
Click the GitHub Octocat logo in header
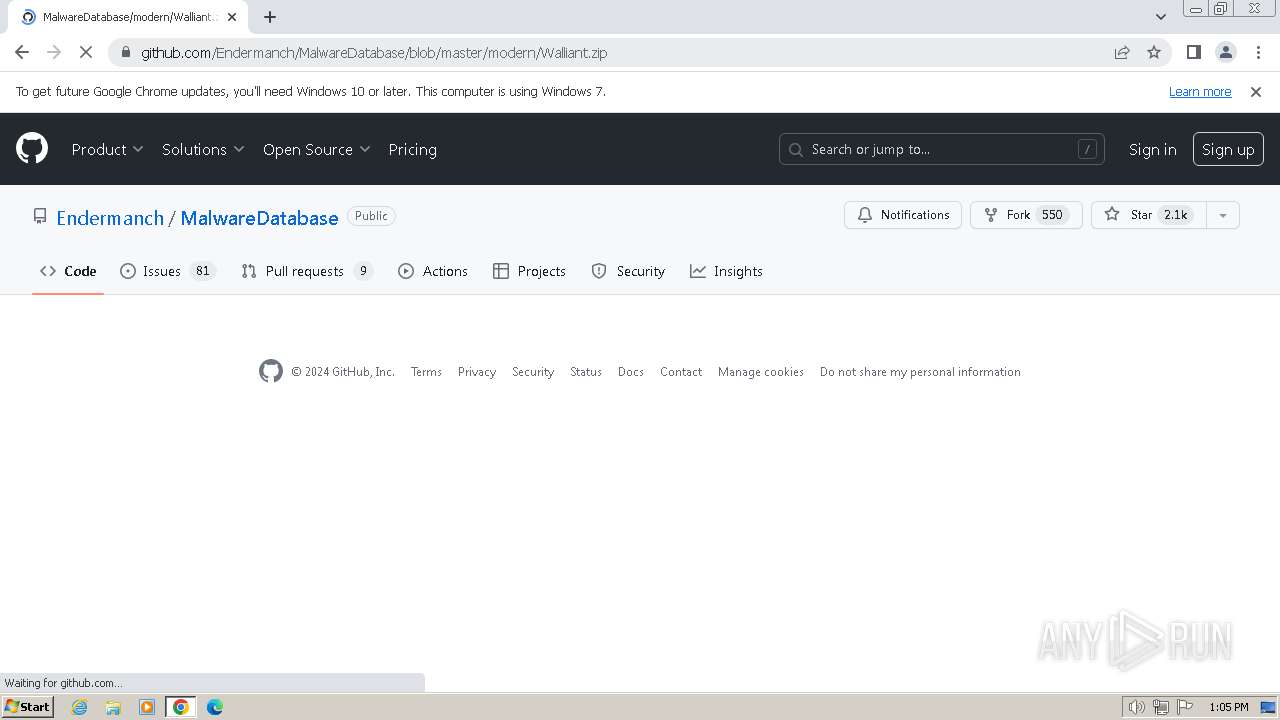tap(32, 149)
